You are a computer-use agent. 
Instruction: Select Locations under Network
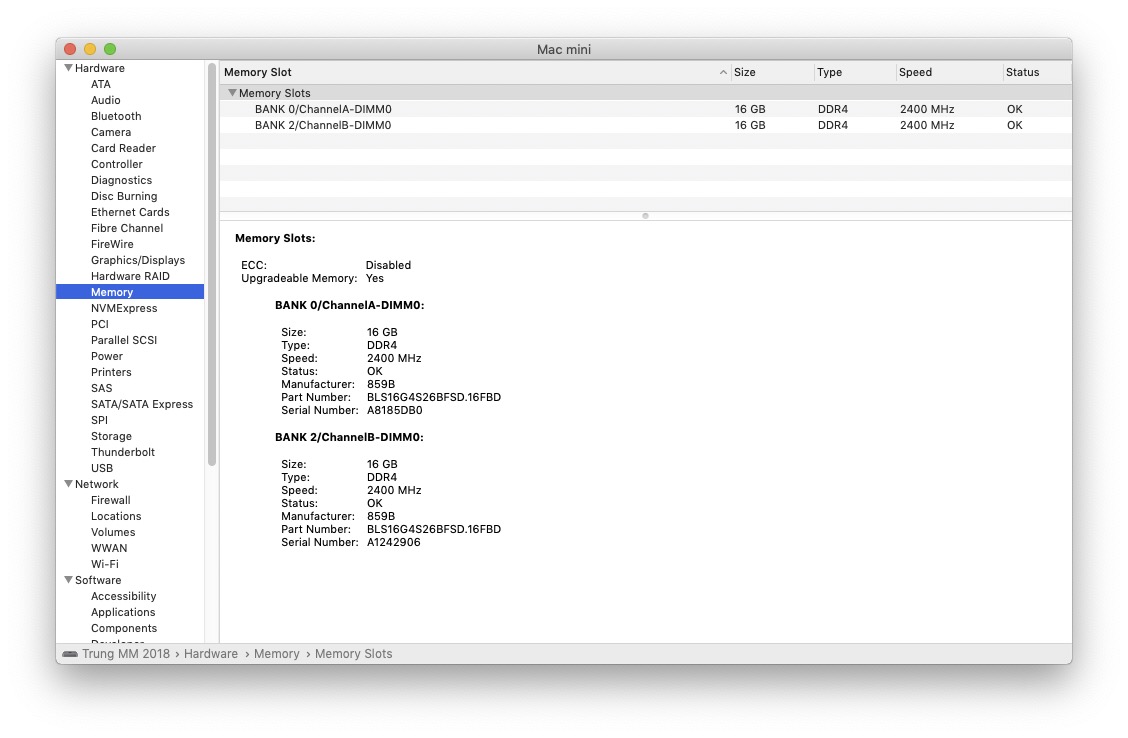coord(116,516)
